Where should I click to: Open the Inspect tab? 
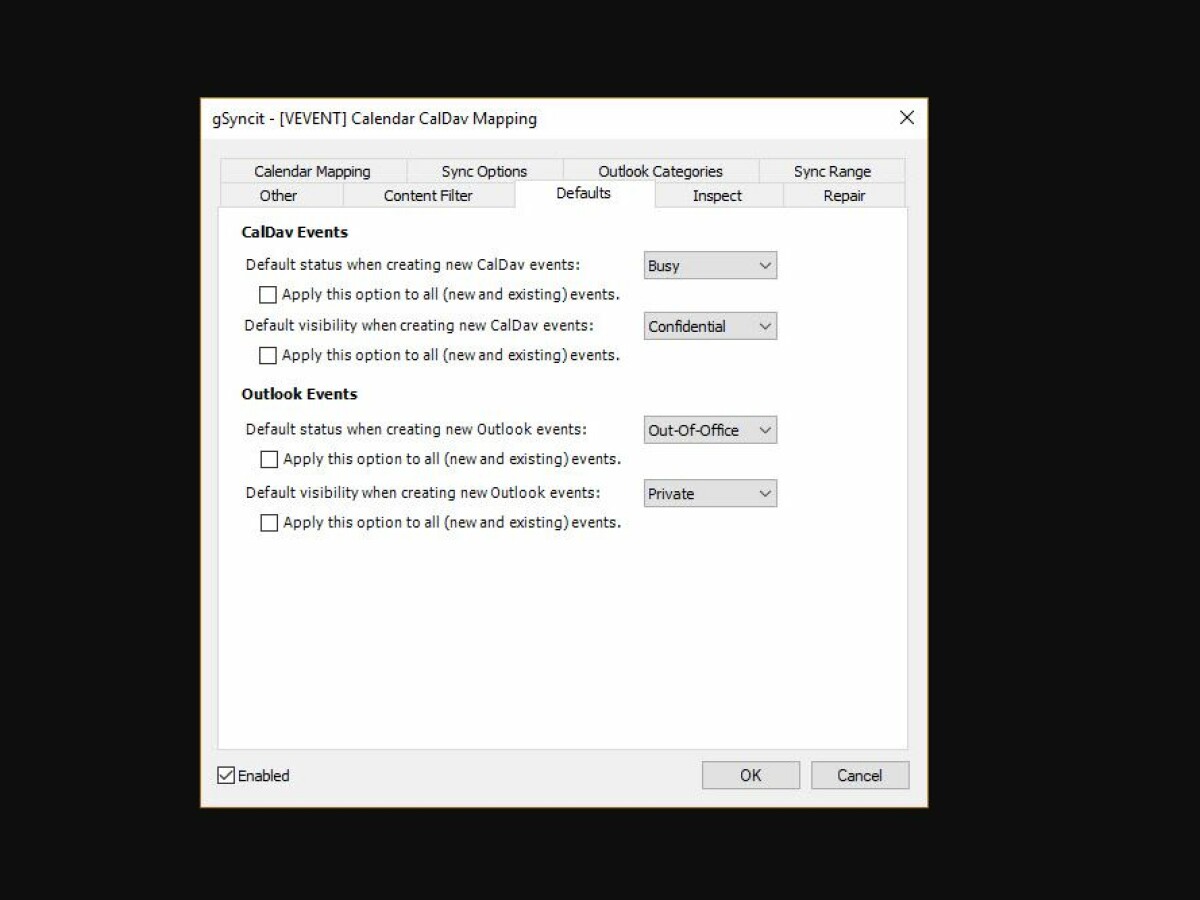718,195
